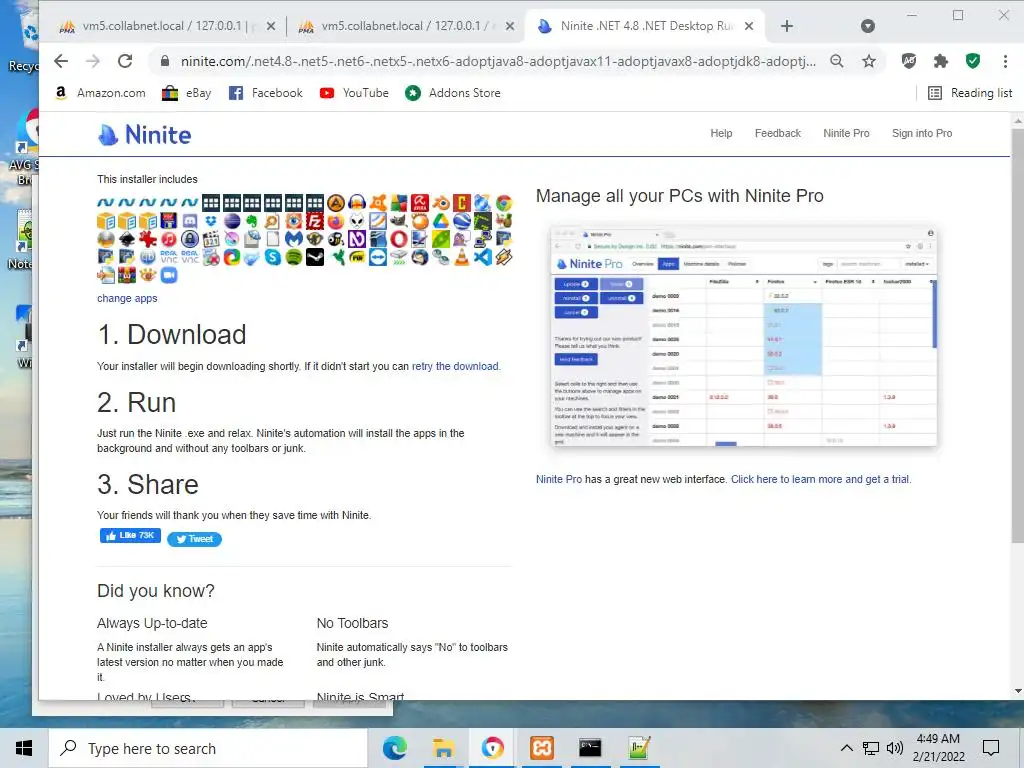The height and width of the screenshot is (768, 1024).
Task: Click retry the download link
Action: 455,366
